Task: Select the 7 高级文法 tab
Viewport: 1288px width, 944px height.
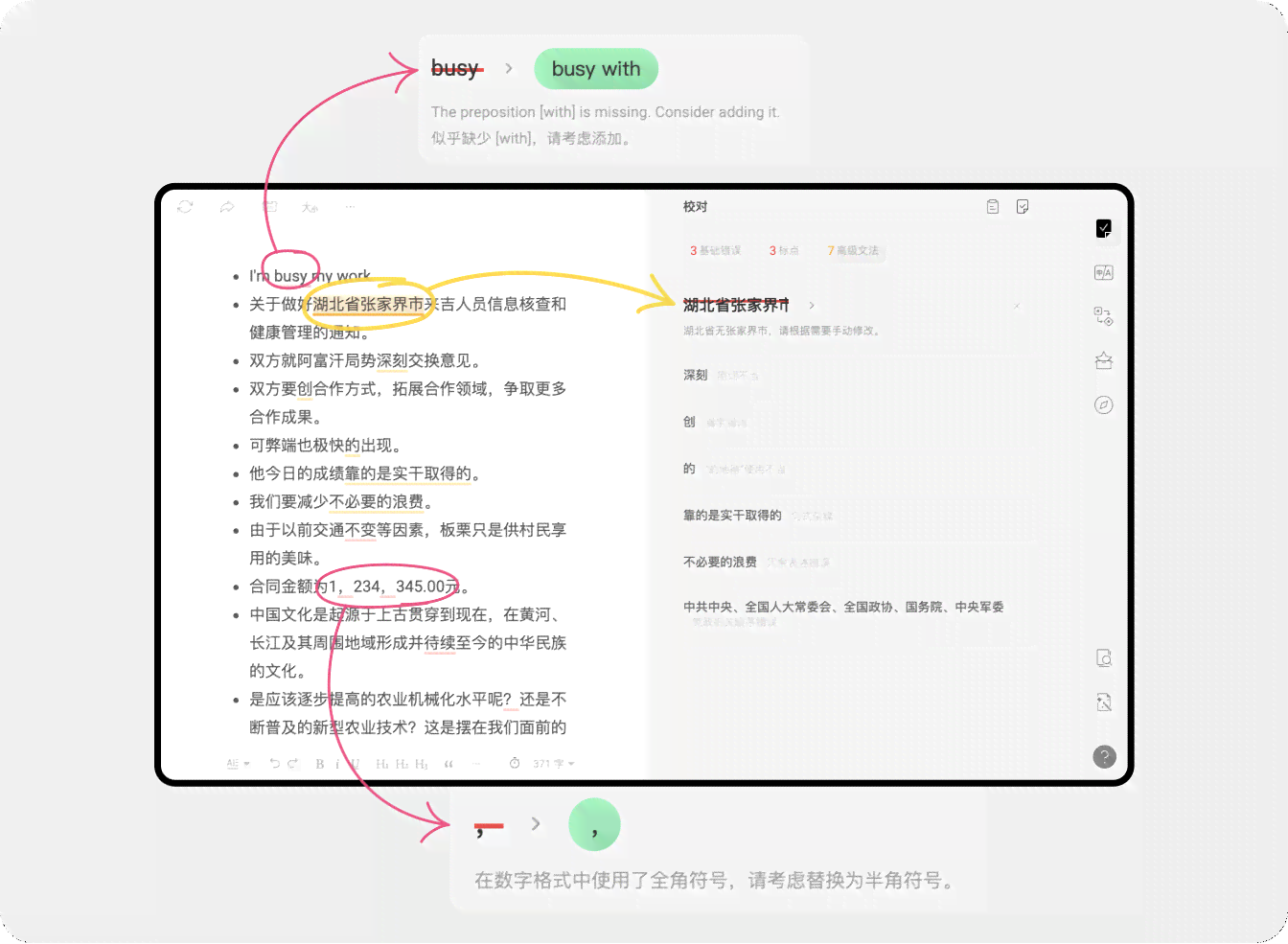Action: pyautogui.click(x=853, y=251)
